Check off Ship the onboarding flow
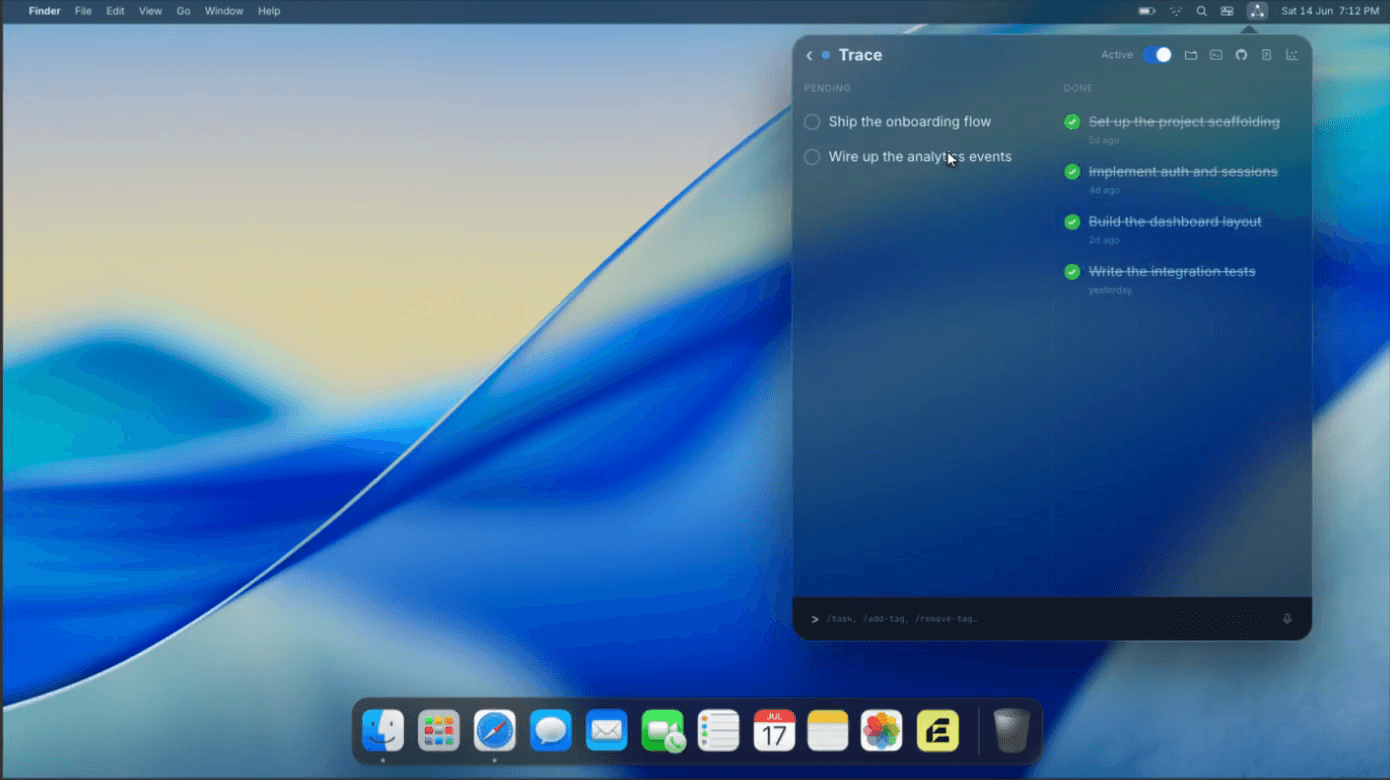Viewport: 1390px width, 780px height. tap(812, 122)
